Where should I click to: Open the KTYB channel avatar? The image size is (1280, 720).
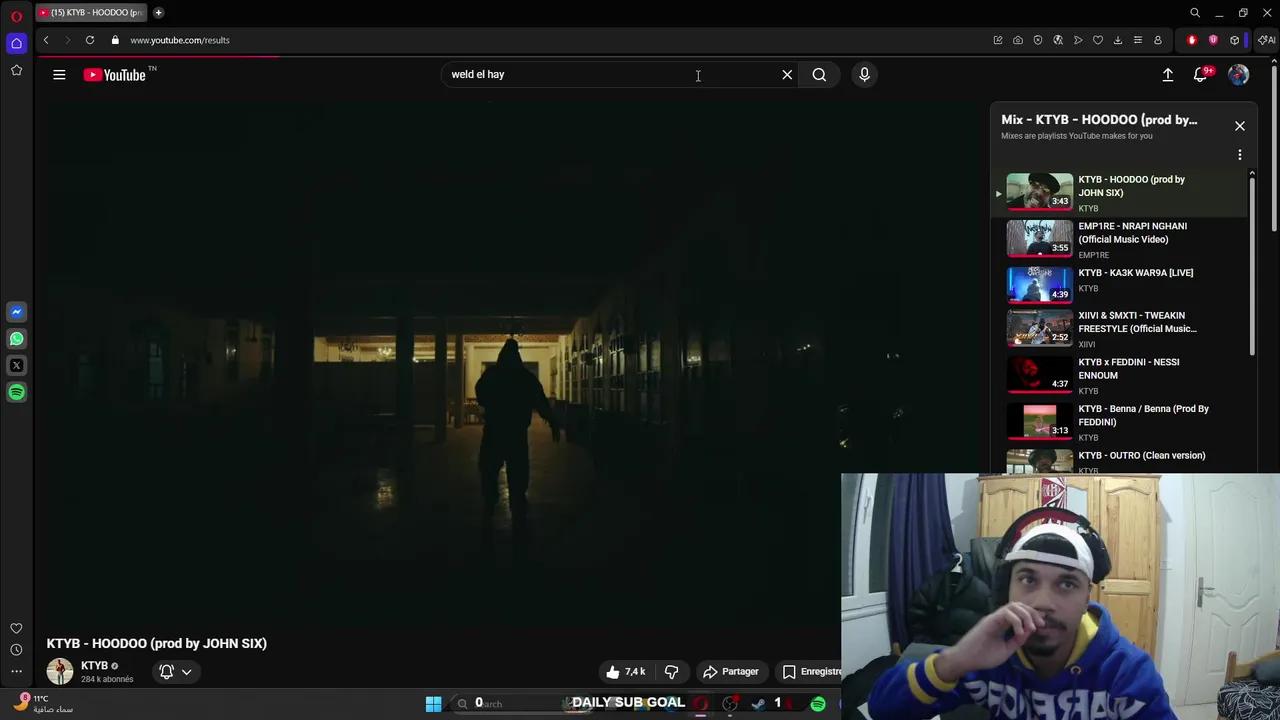click(60, 671)
